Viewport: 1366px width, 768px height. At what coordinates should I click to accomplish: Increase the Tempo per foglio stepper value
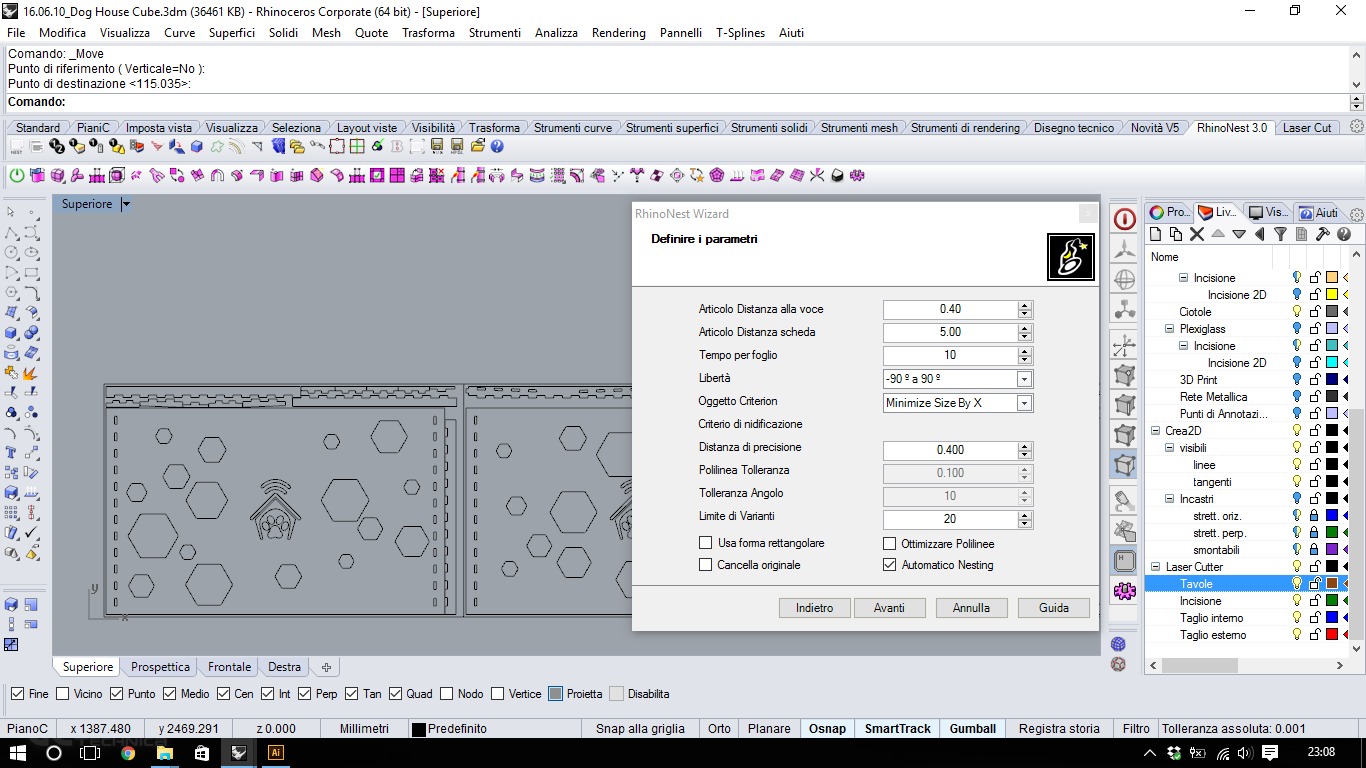pos(1024,351)
